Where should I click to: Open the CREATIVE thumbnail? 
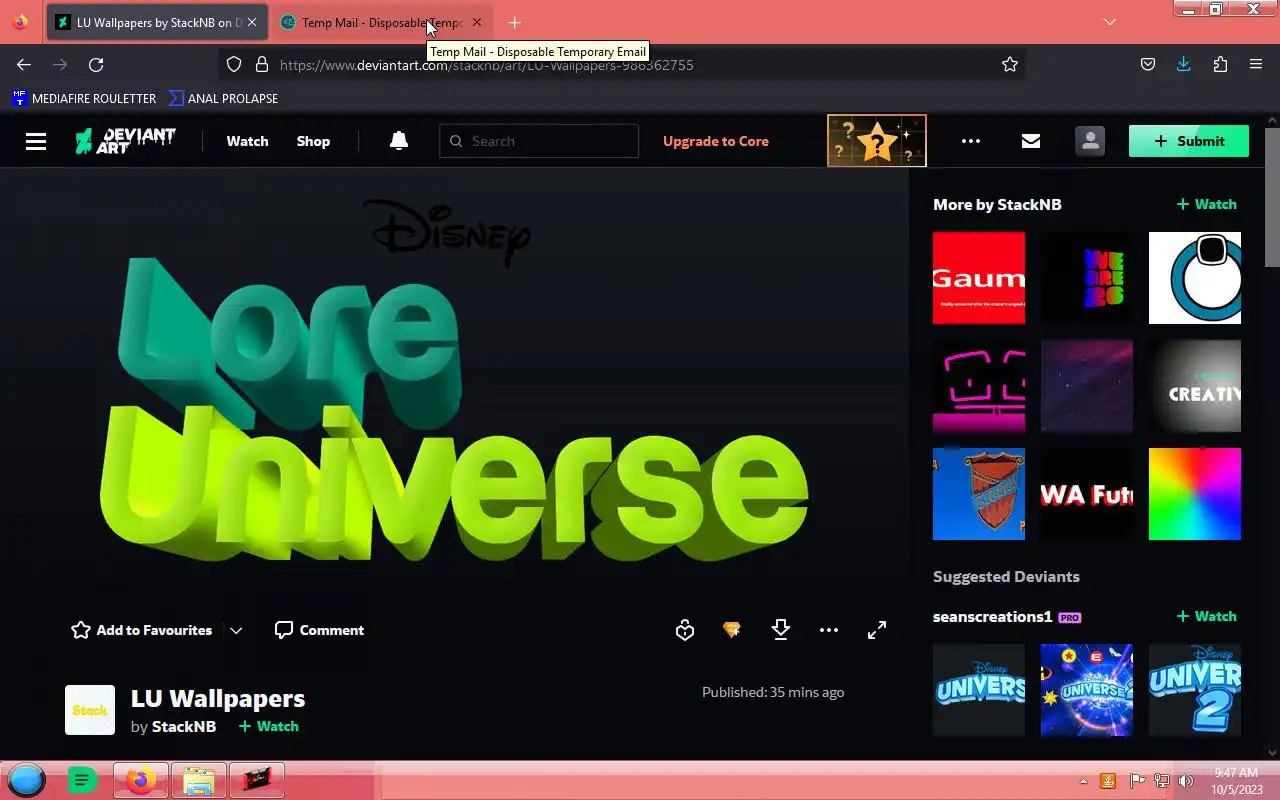[1195, 386]
